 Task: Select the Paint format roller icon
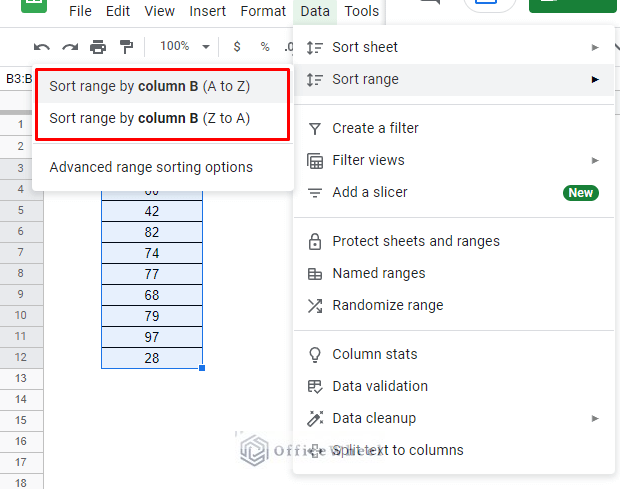126,47
